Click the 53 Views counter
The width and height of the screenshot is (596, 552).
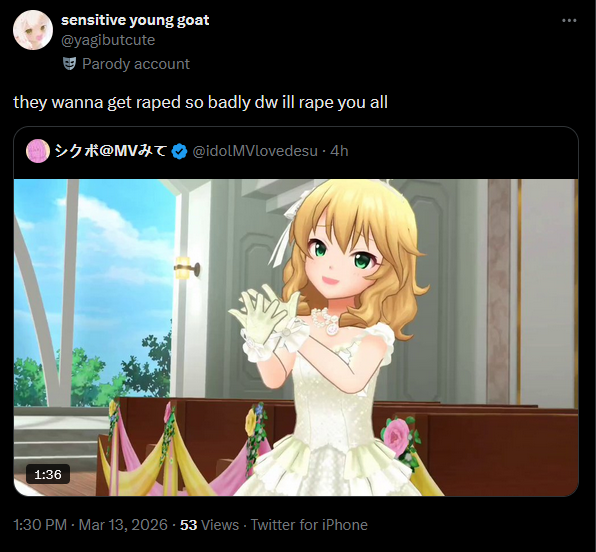coord(209,525)
